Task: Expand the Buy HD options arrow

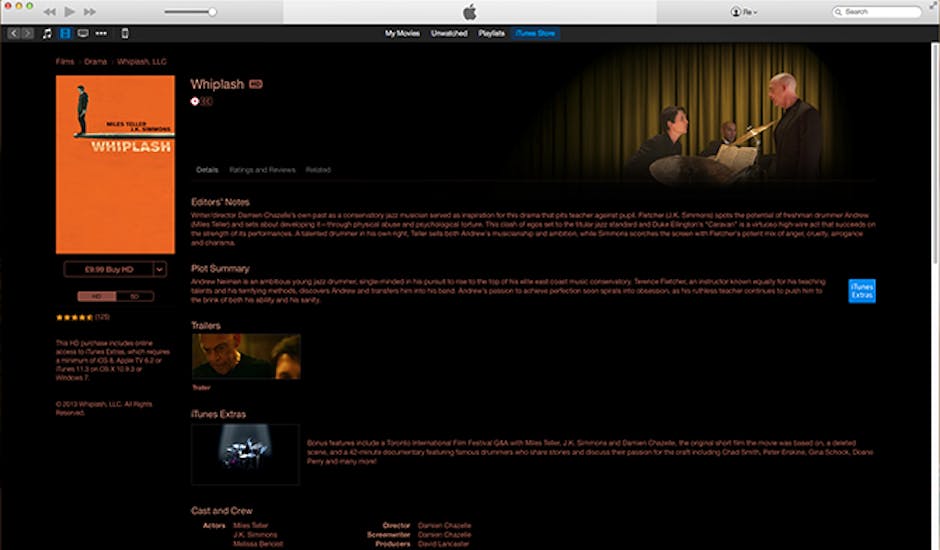Action: 160,269
